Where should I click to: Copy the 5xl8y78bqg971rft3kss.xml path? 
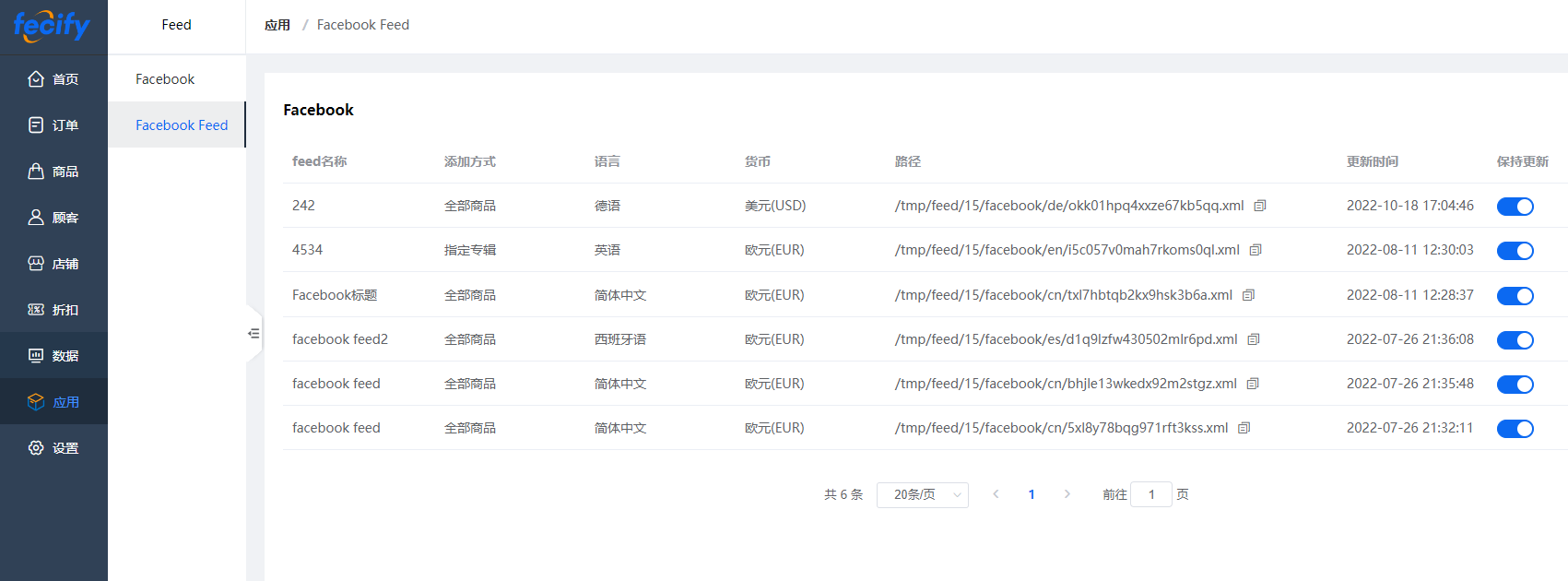[1244, 428]
